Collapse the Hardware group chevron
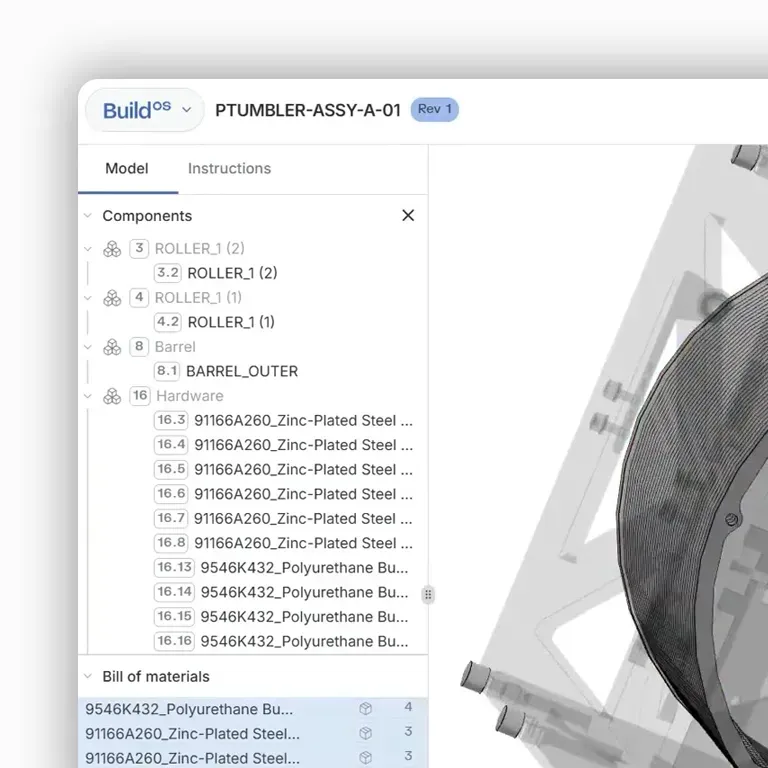The height and width of the screenshot is (768, 768). point(88,396)
